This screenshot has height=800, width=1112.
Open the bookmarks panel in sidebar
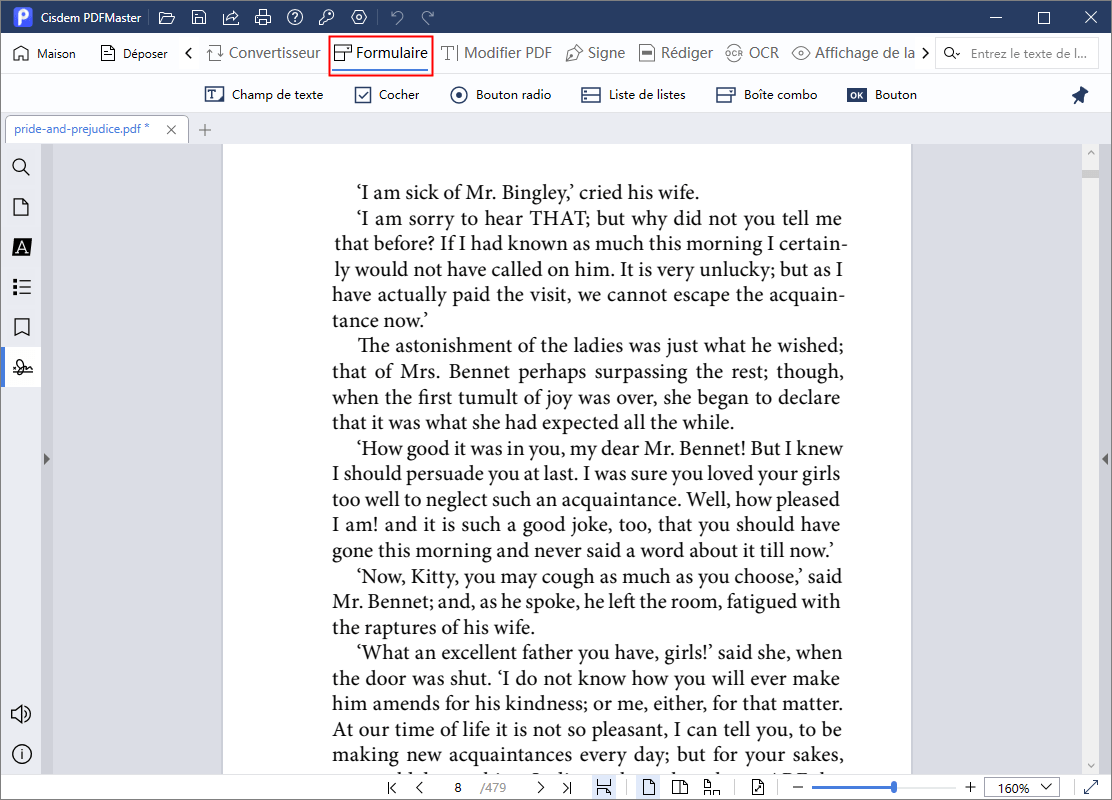[x=21, y=327]
